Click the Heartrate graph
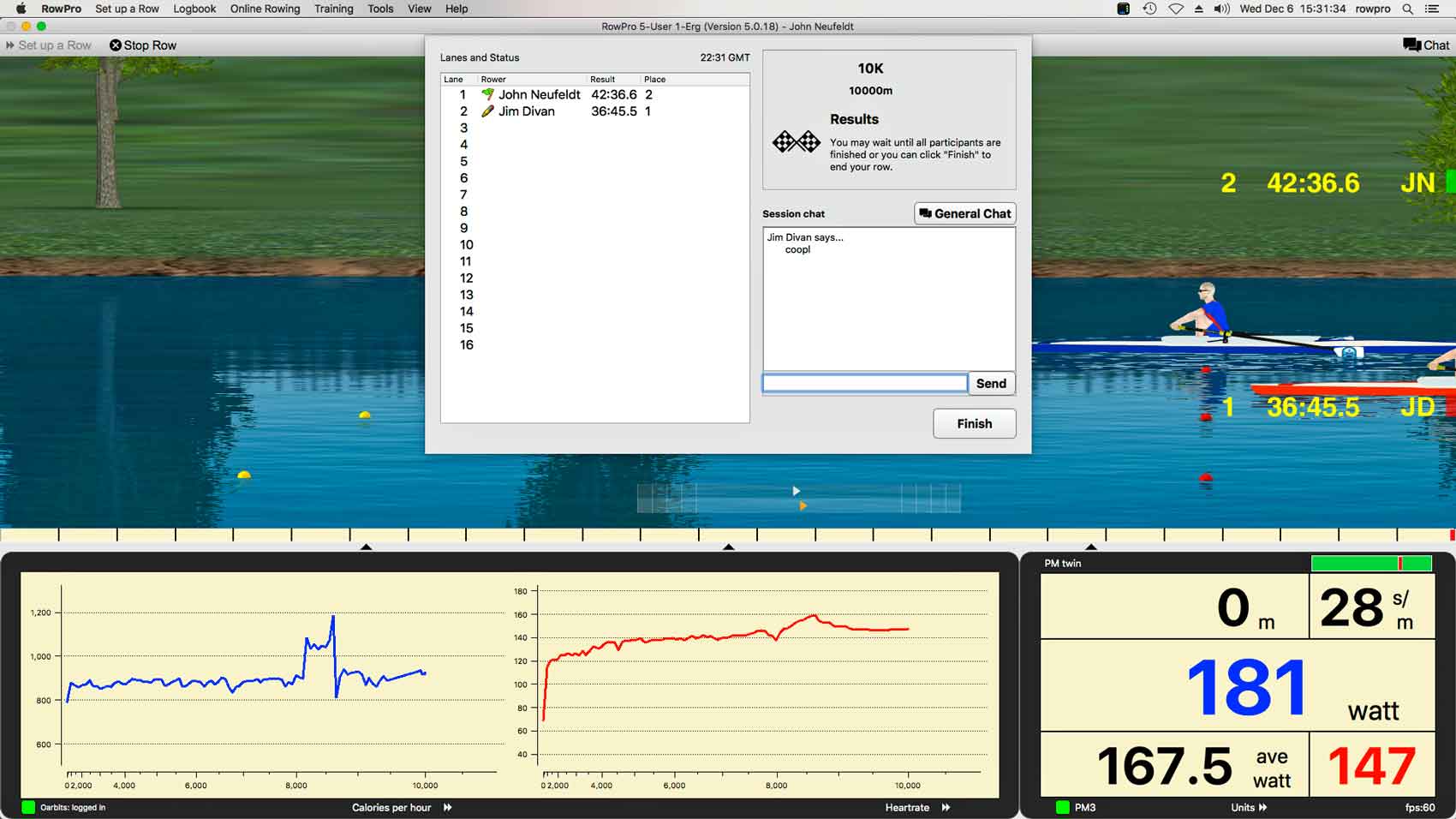Screen dimensions: 1456x819 coord(754,685)
